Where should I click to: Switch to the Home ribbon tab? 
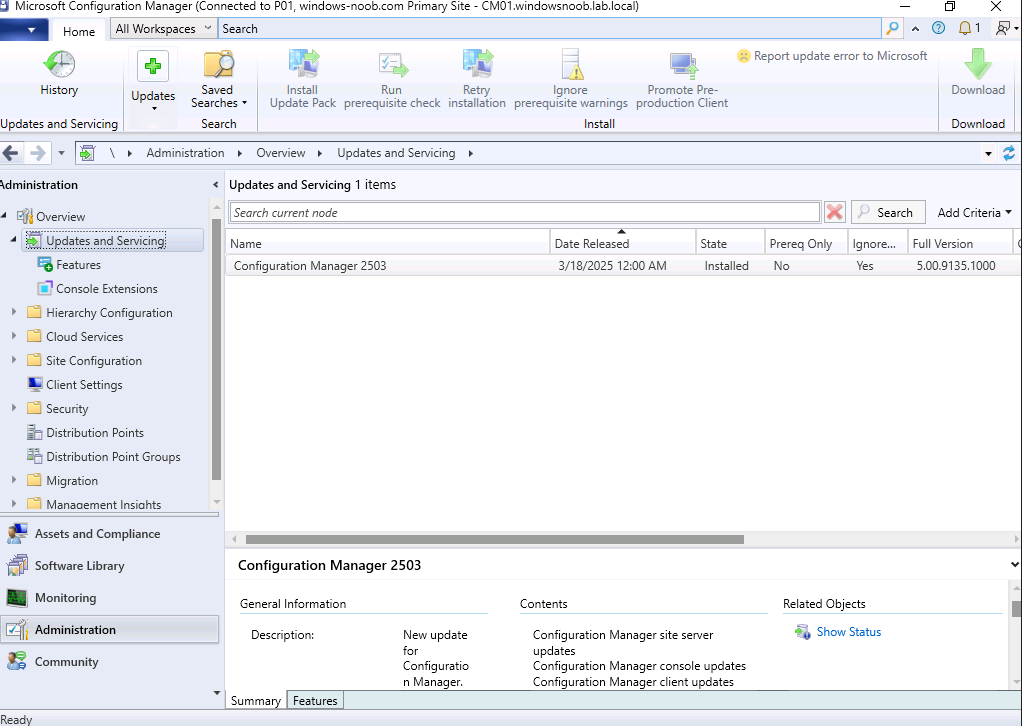click(x=79, y=31)
